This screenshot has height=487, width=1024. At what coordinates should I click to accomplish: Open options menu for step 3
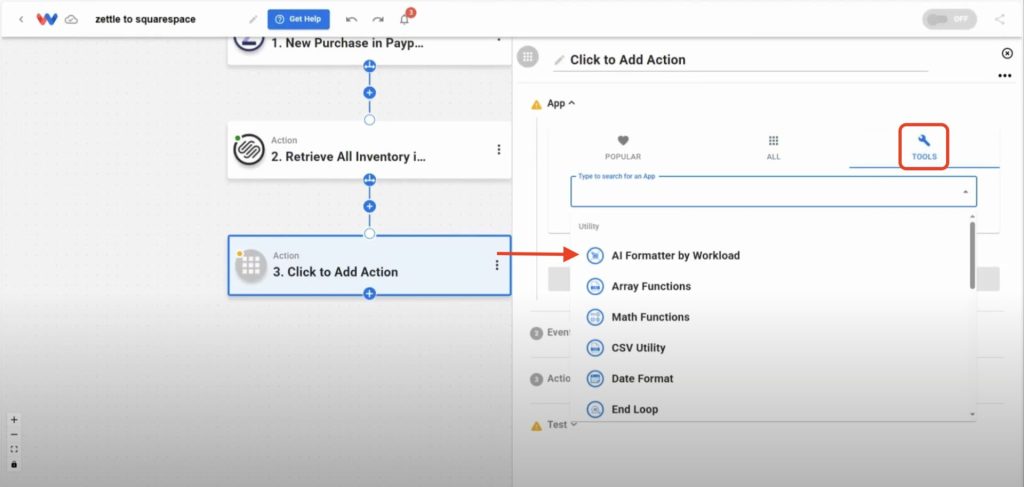click(497, 265)
